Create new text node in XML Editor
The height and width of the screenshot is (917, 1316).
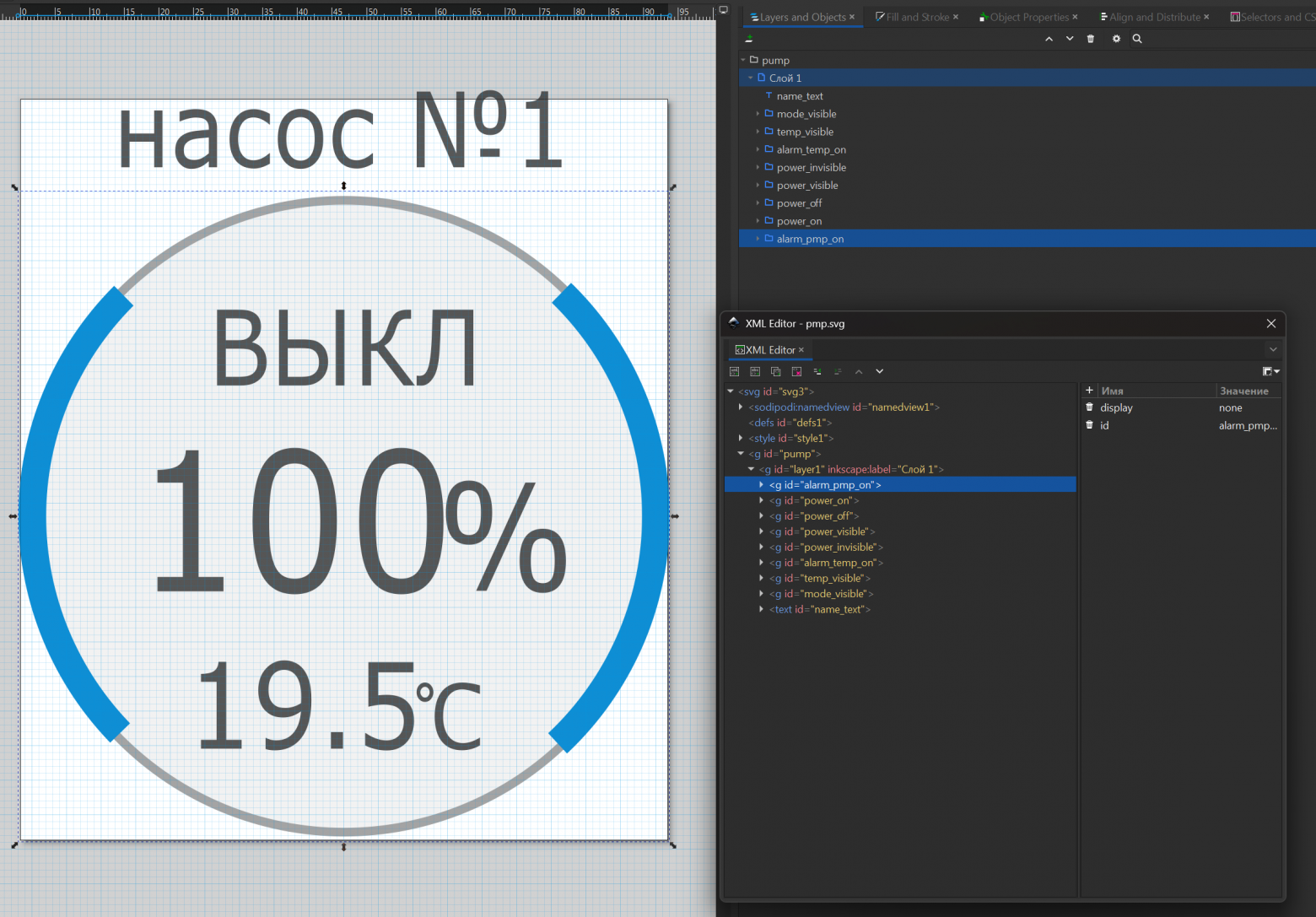[755, 371]
